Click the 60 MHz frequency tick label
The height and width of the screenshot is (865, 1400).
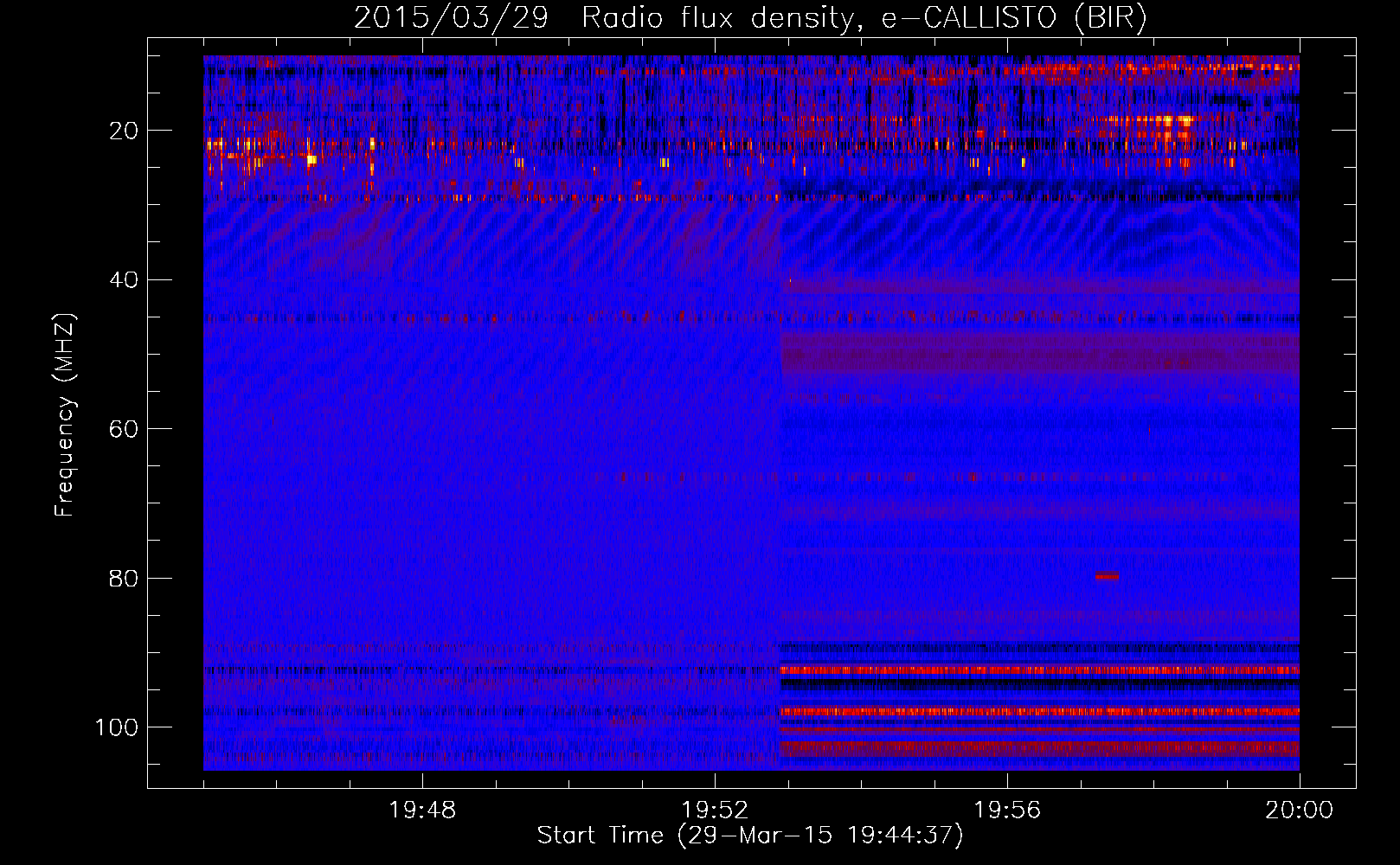pyautogui.click(x=124, y=429)
